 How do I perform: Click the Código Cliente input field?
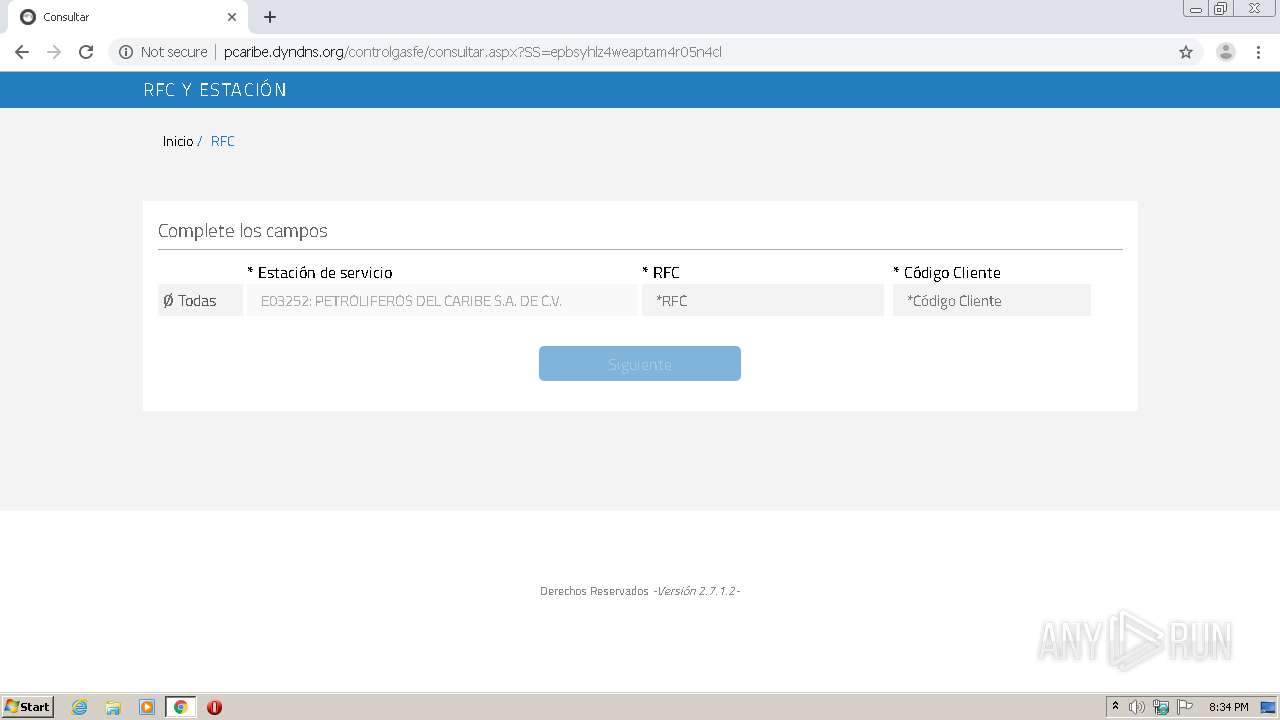[992, 300]
